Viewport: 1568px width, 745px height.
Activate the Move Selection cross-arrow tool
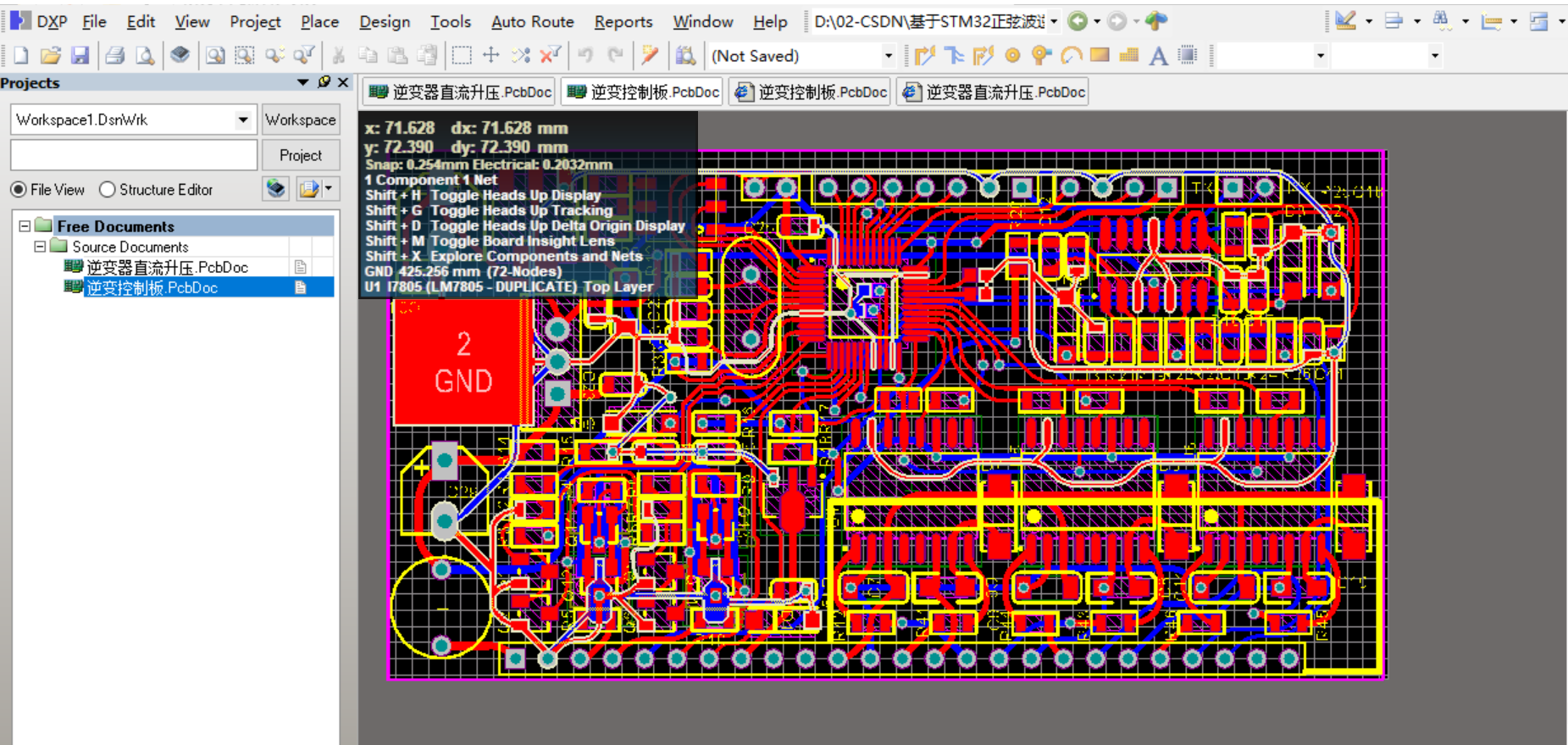tap(491, 56)
